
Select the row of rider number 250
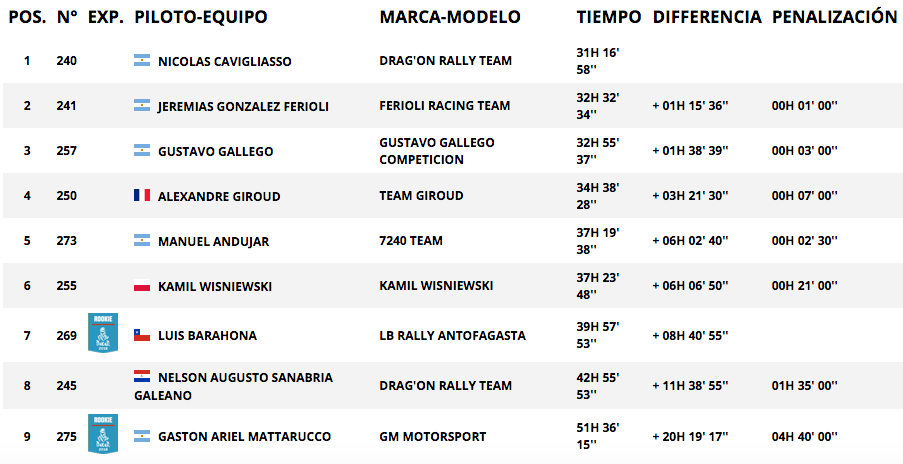click(x=452, y=196)
